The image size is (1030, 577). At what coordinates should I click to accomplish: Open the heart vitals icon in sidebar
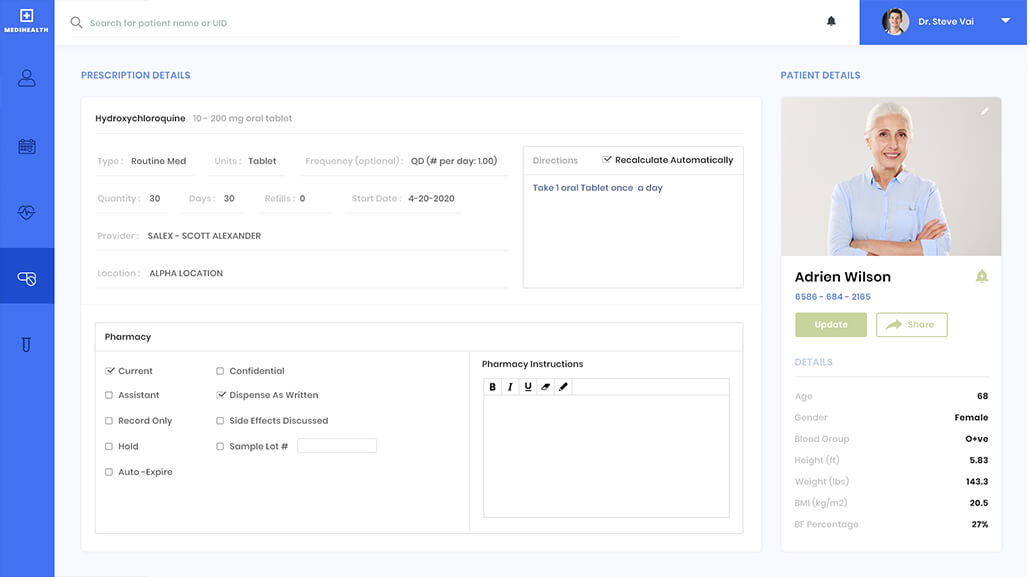pyautogui.click(x=27, y=211)
